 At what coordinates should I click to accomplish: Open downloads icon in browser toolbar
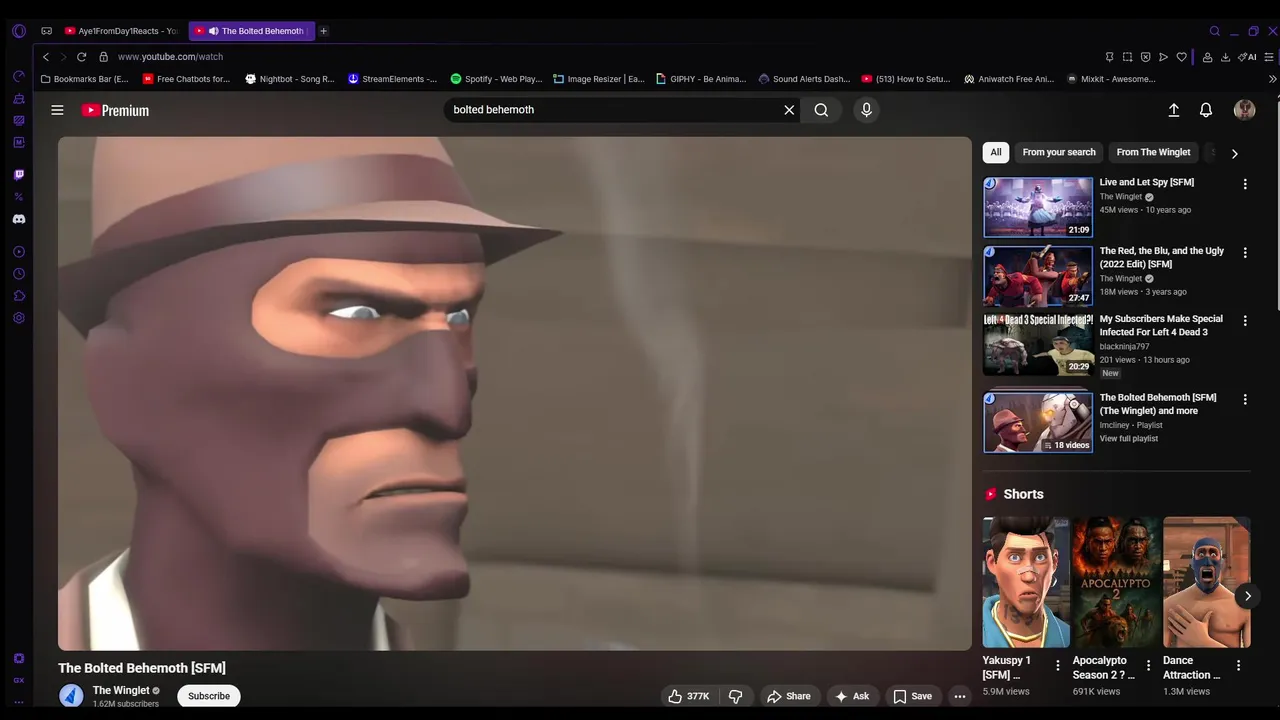[1225, 57]
